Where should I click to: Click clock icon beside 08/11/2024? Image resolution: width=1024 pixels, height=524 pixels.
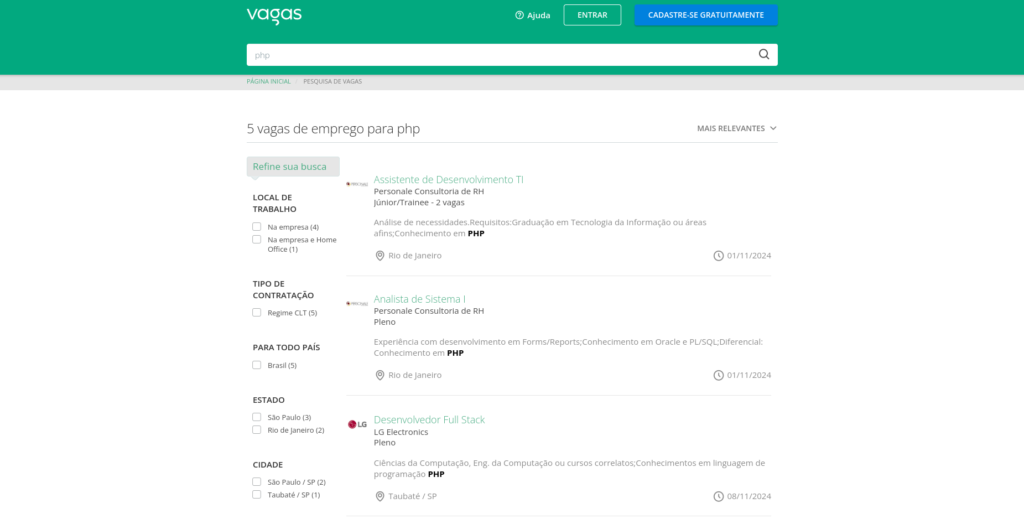pos(718,496)
